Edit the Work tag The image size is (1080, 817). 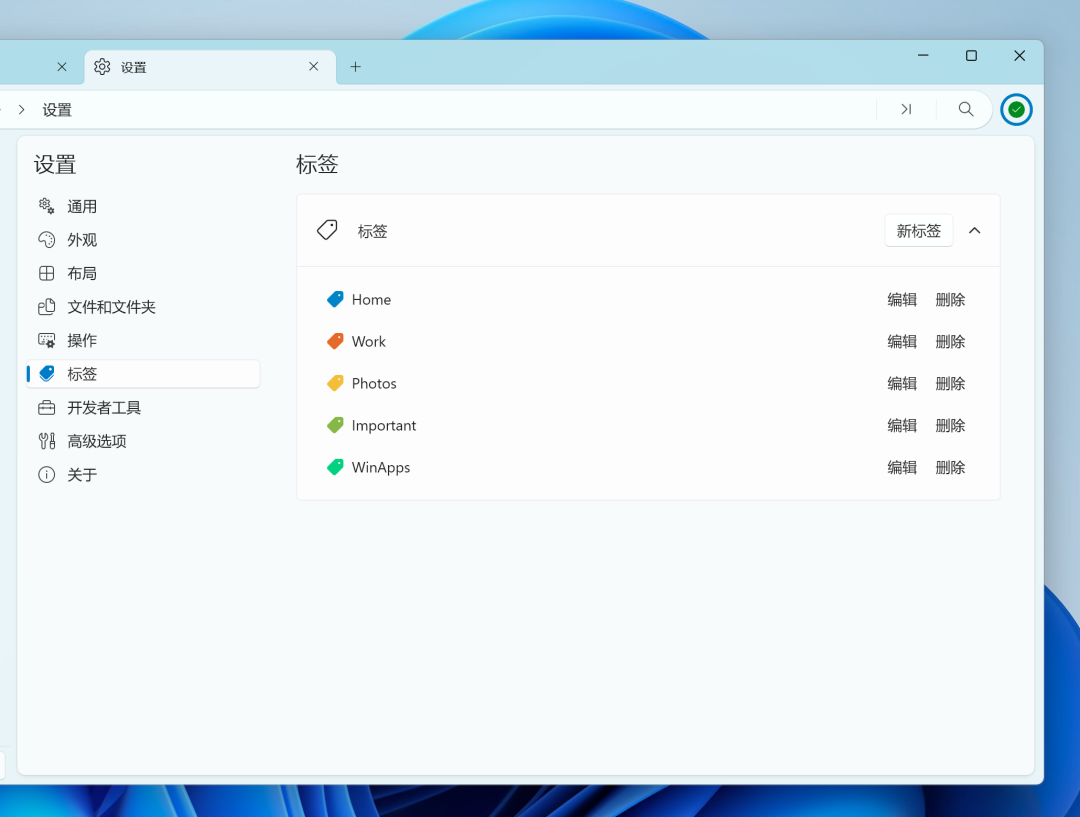[902, 342]
